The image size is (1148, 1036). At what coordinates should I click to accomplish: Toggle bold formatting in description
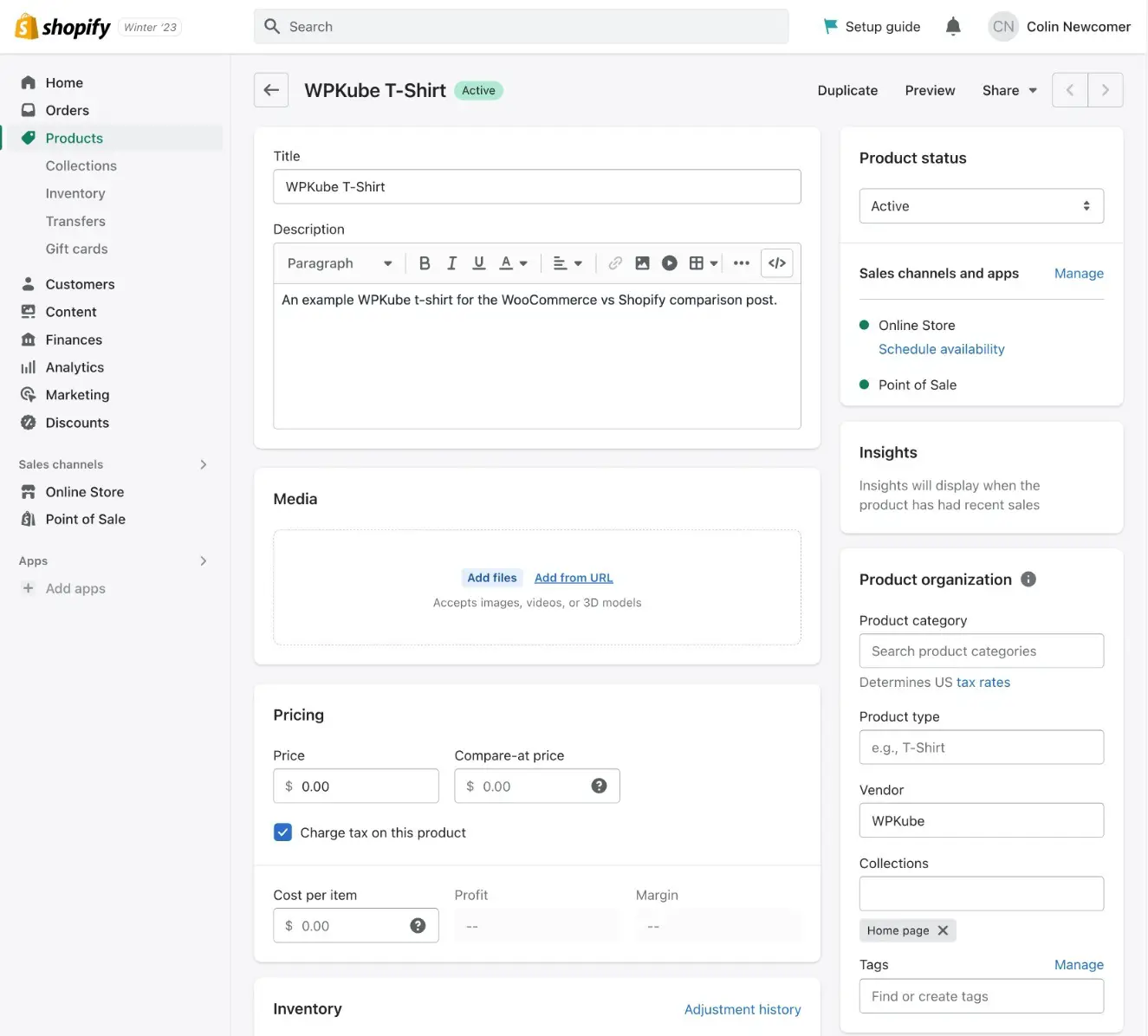425,263
